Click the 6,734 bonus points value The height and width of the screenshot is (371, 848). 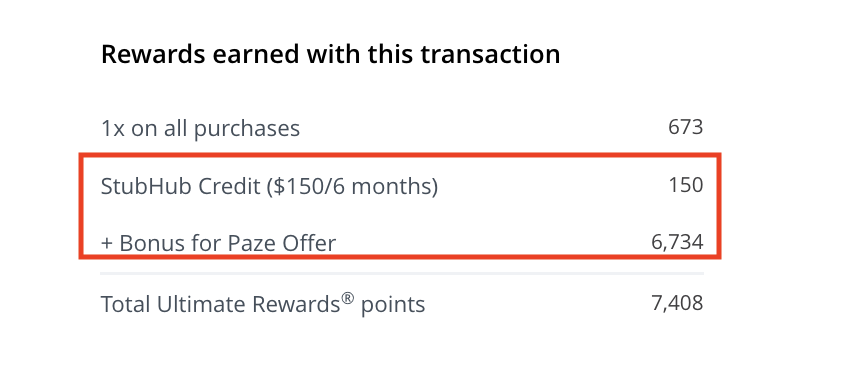coord(677,242)
